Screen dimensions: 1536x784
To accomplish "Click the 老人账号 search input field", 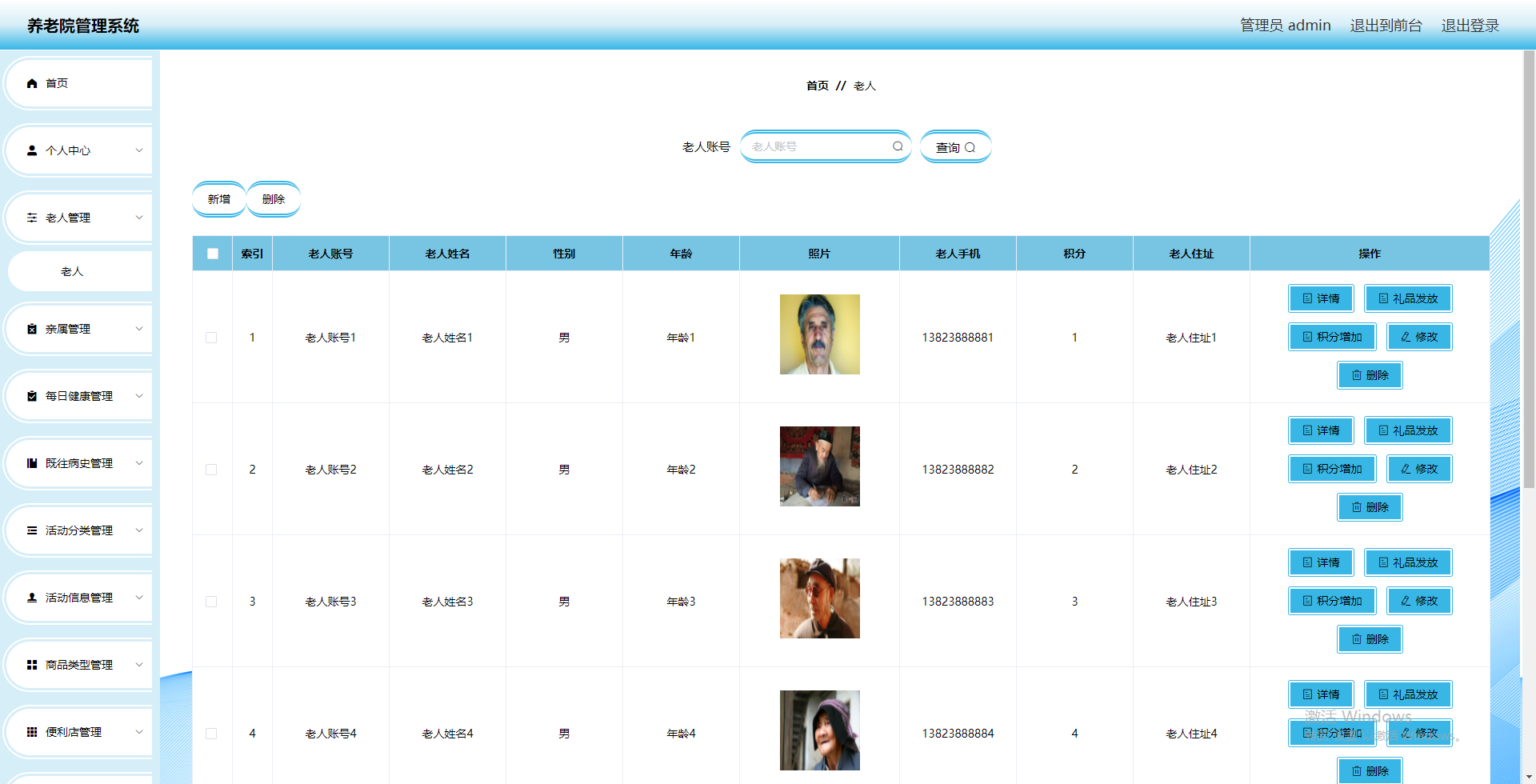I will point(826,146).
